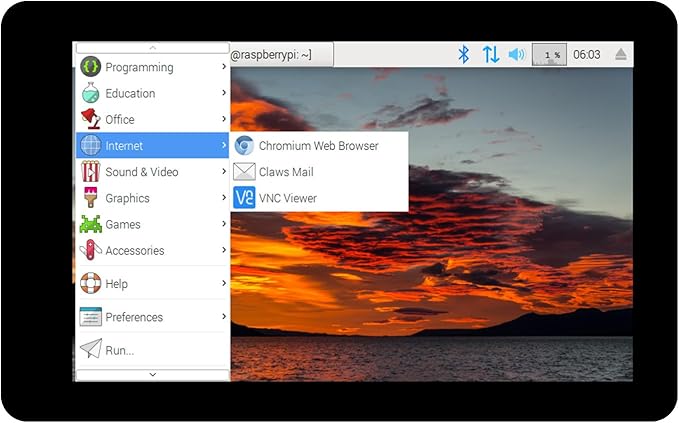
Task: Open the Bluetooth icon in the panel
Action: click(464, 55)
